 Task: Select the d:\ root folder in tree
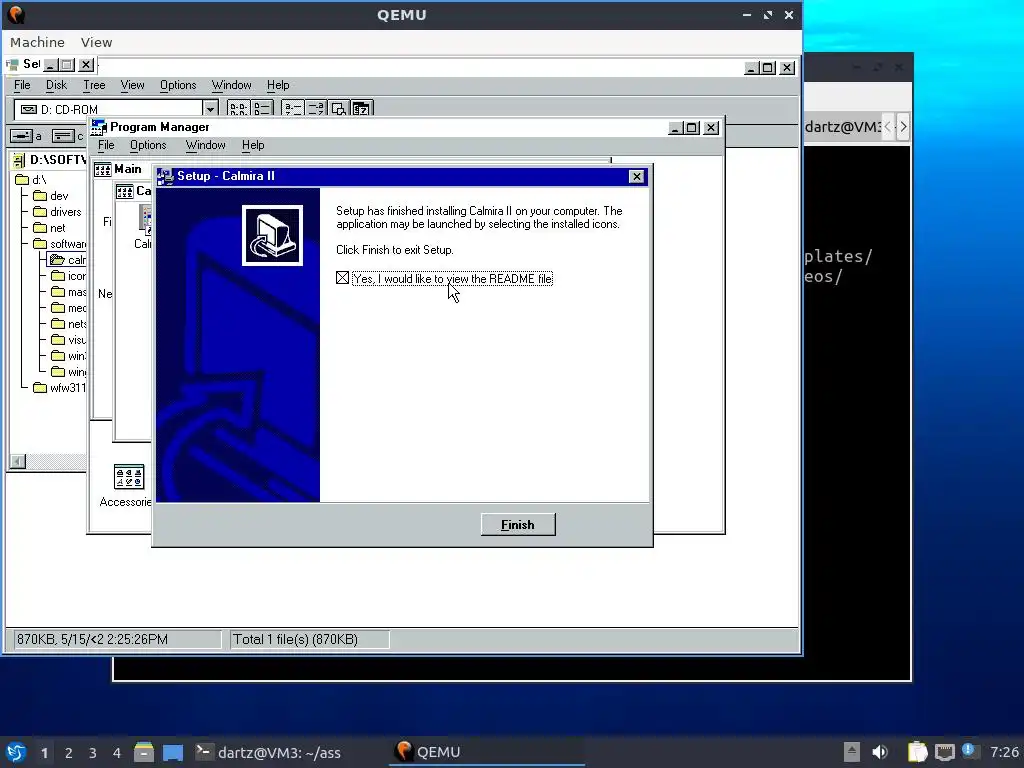pos(31,180)
